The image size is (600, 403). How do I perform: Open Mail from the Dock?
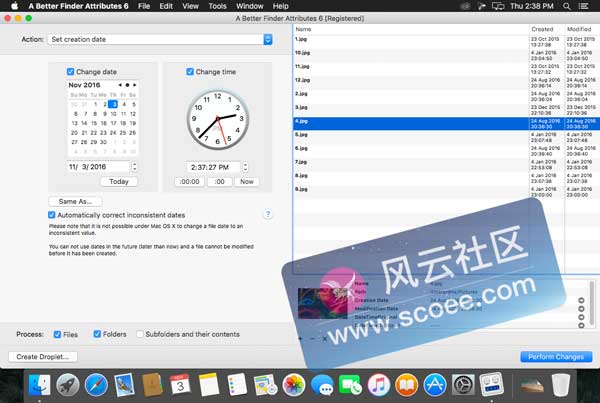coord(124,385)
